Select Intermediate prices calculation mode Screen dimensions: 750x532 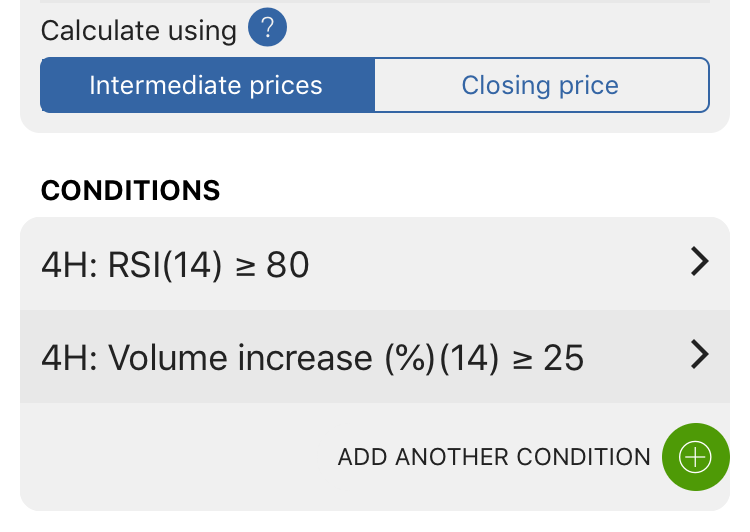[208, 85]
